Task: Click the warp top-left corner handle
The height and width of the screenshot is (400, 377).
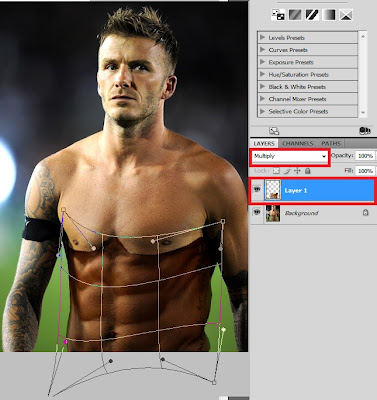Action: [63, 210]
